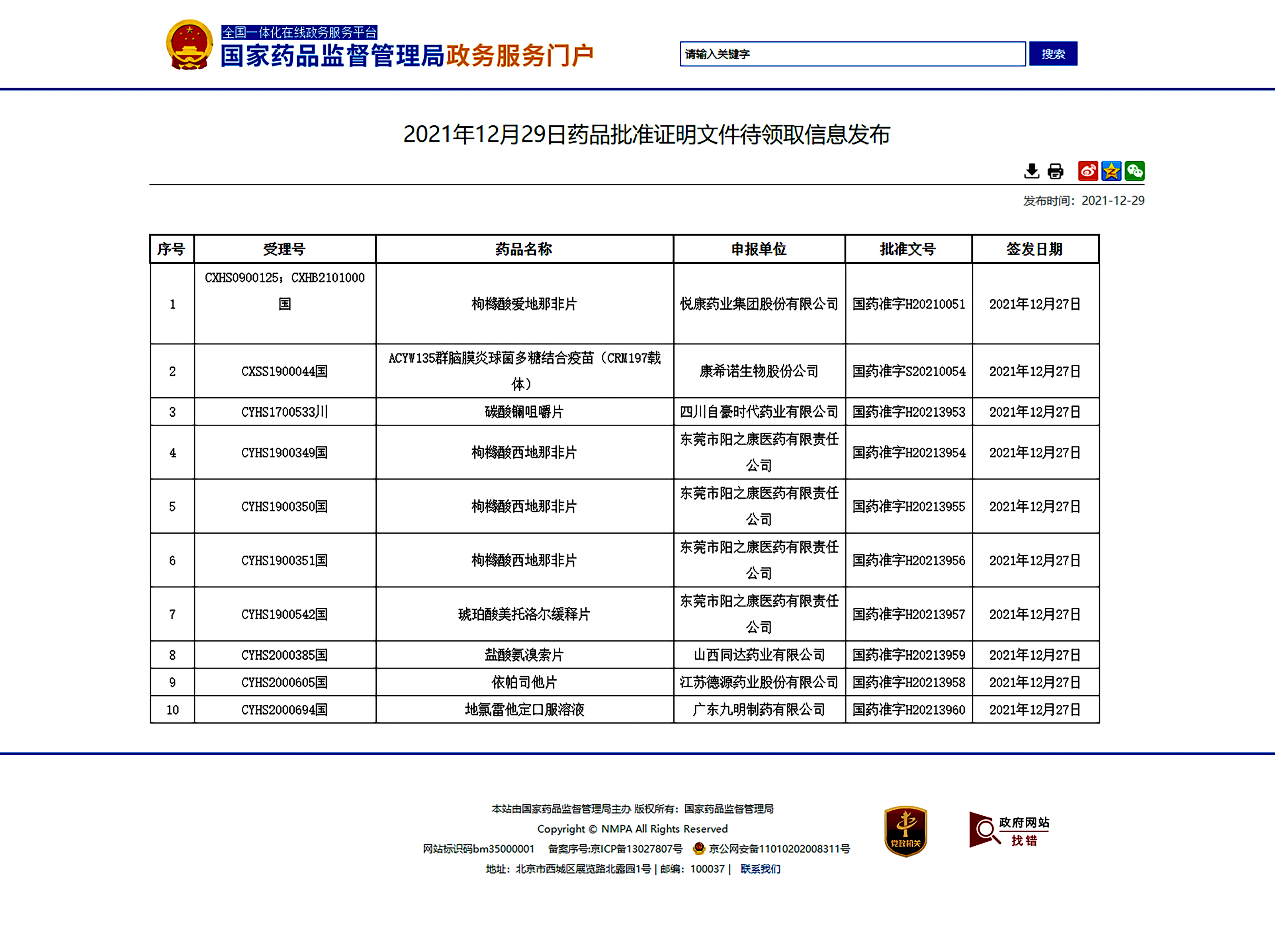The image size is (1275, 952).
Task: Click the keyword search input field
Action: (x=853, y=54)
